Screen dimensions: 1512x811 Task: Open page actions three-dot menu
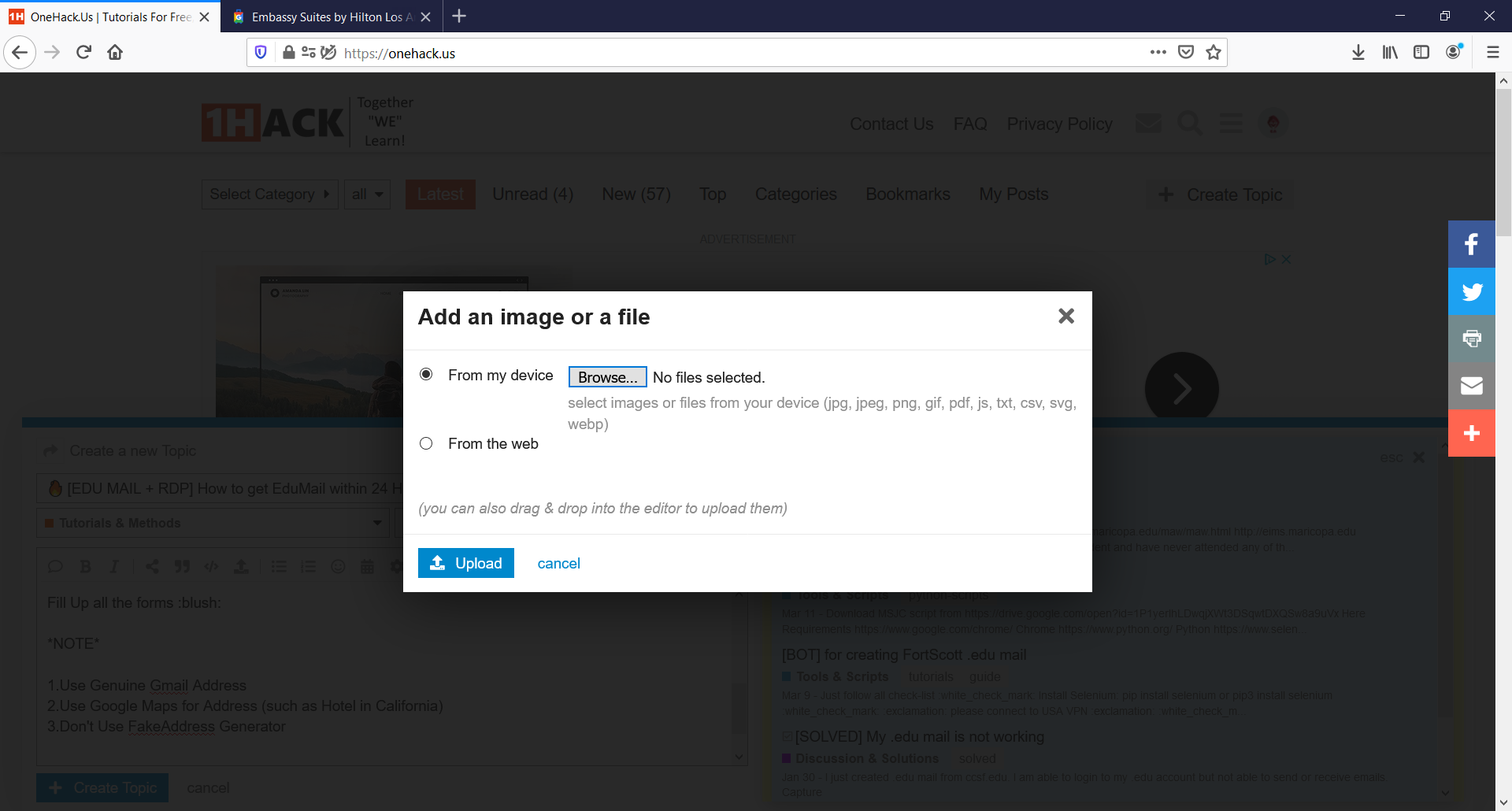[x=1158, y=53]
